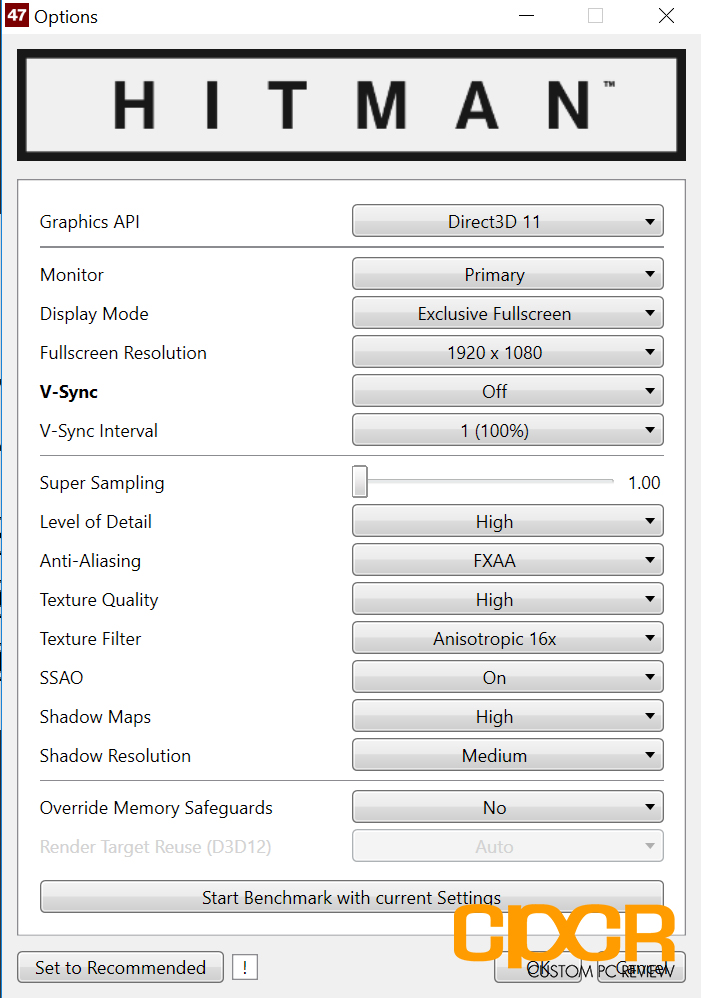Open the Monitor dropdown set to Primary

tap(507, 274)
